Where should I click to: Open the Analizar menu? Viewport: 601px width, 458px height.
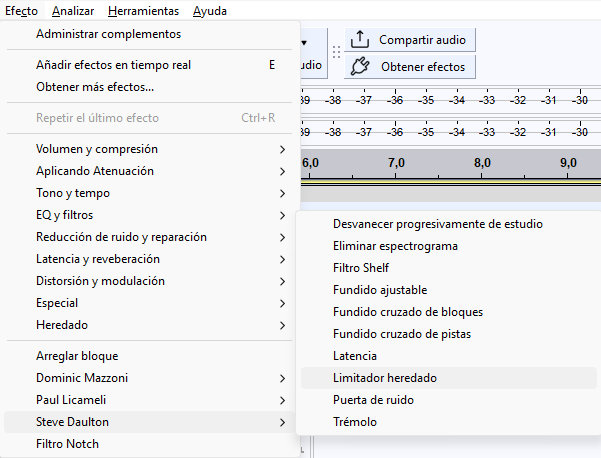coord(74,11)
